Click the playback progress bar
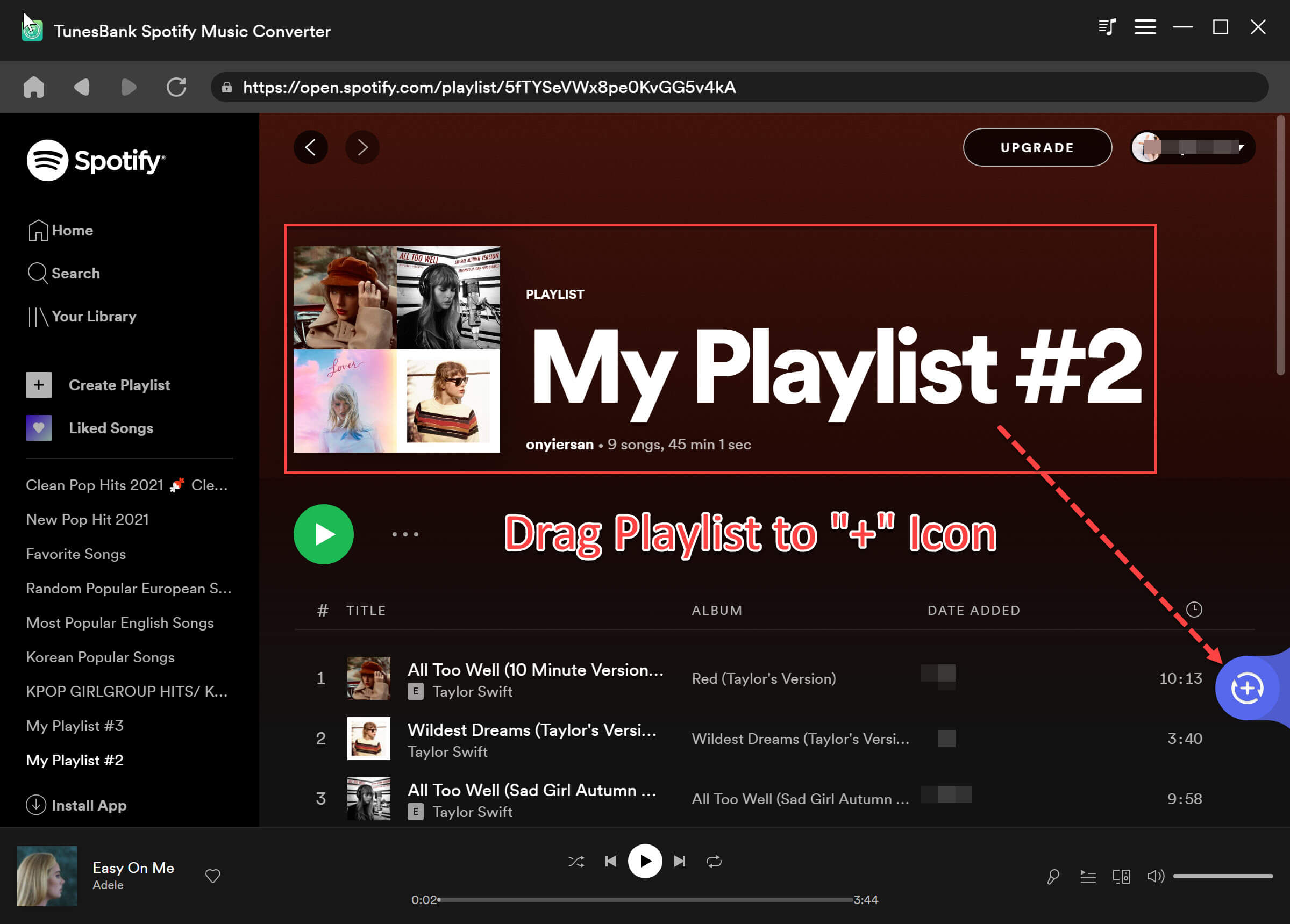This screenshot has height=924, width=1290. [646, 900]
